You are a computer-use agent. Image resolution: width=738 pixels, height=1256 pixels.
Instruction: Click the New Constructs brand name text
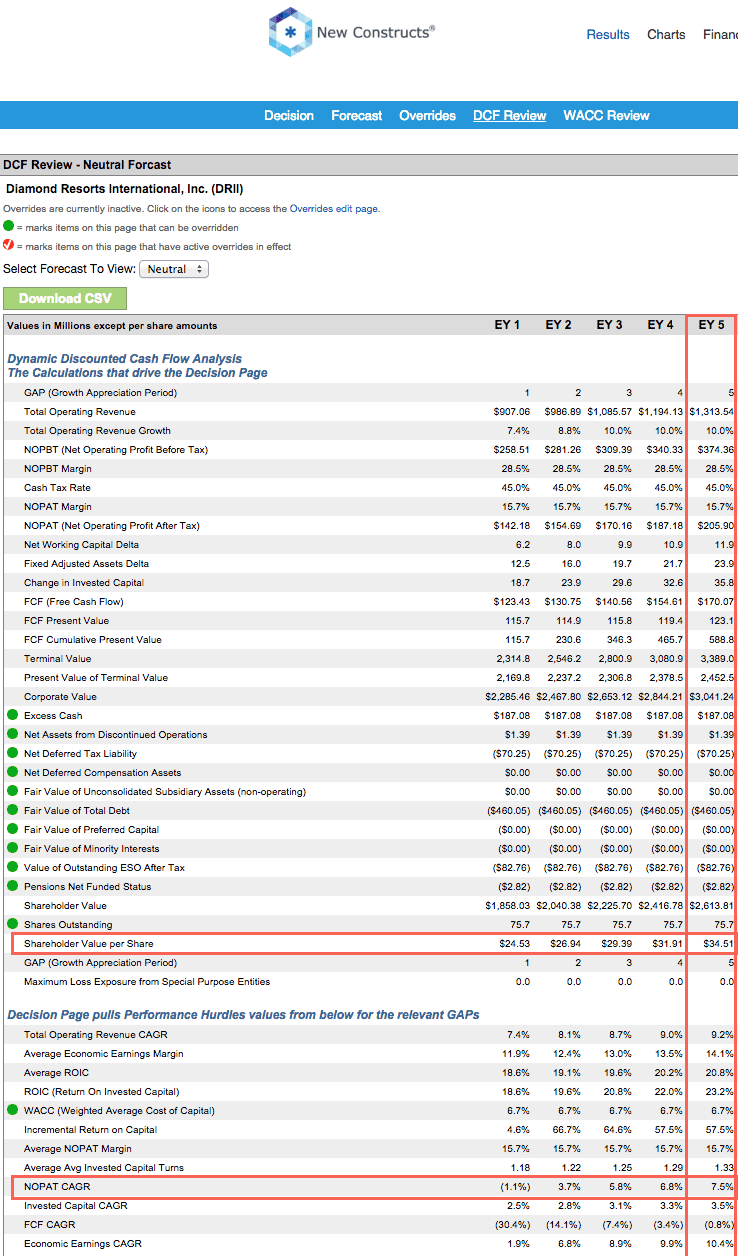coord(375,32)
